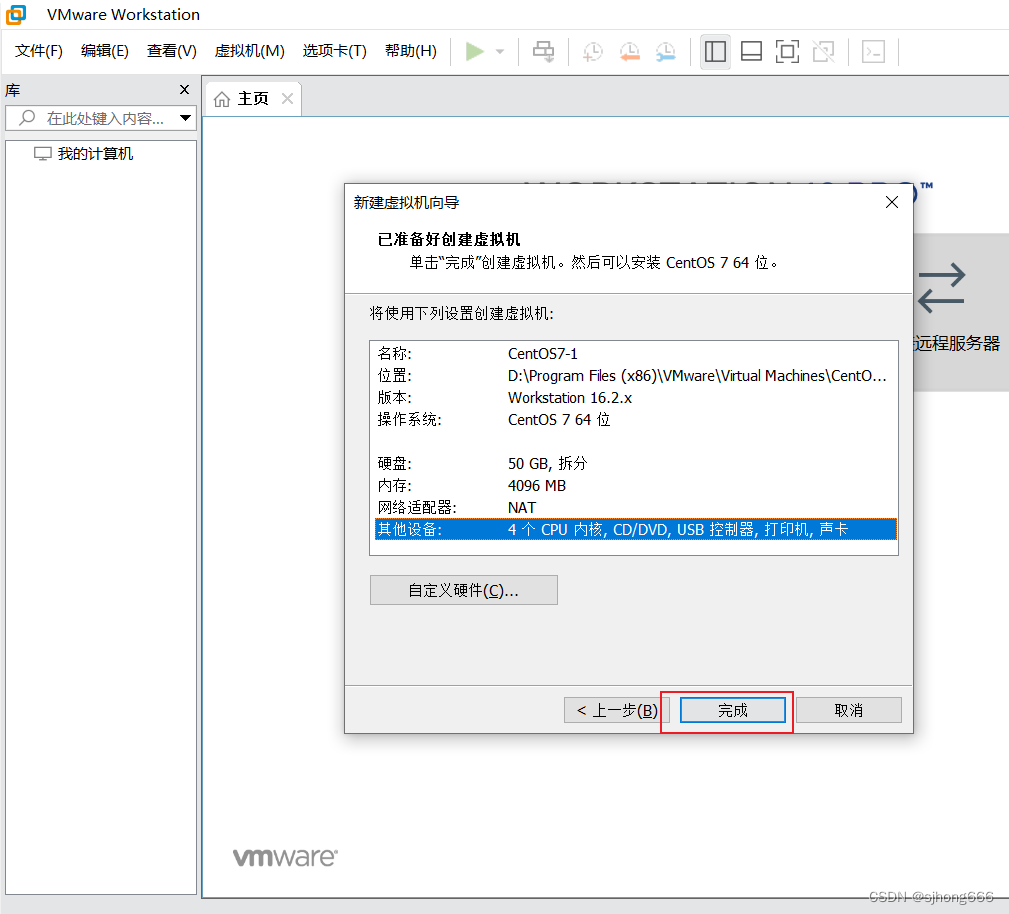Close the 库 library panel
This screenshot has height=914, width=1009.
coord(185,89)
